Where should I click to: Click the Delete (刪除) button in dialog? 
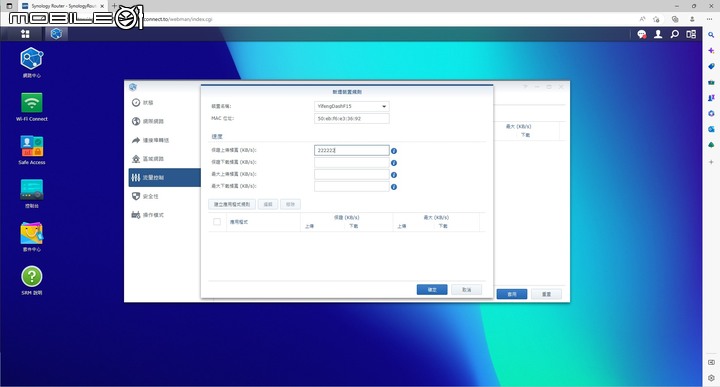290,204
